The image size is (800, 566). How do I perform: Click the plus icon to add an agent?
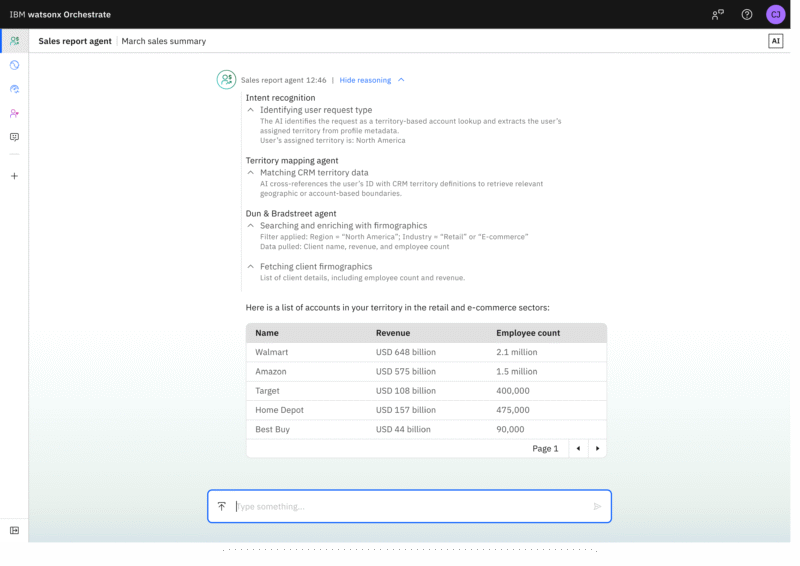tap(14, 176)
